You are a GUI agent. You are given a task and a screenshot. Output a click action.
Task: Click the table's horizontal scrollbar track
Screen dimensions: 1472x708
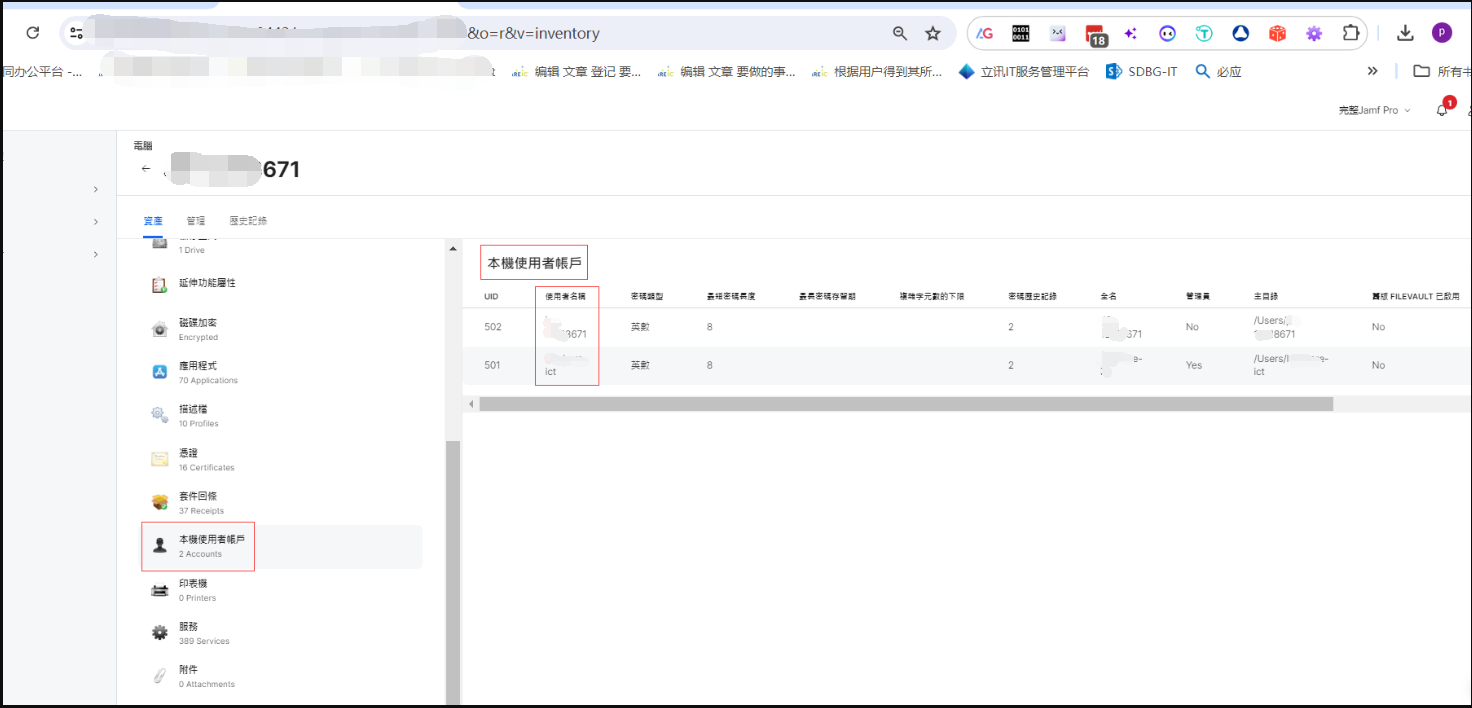click(1400, 404)
